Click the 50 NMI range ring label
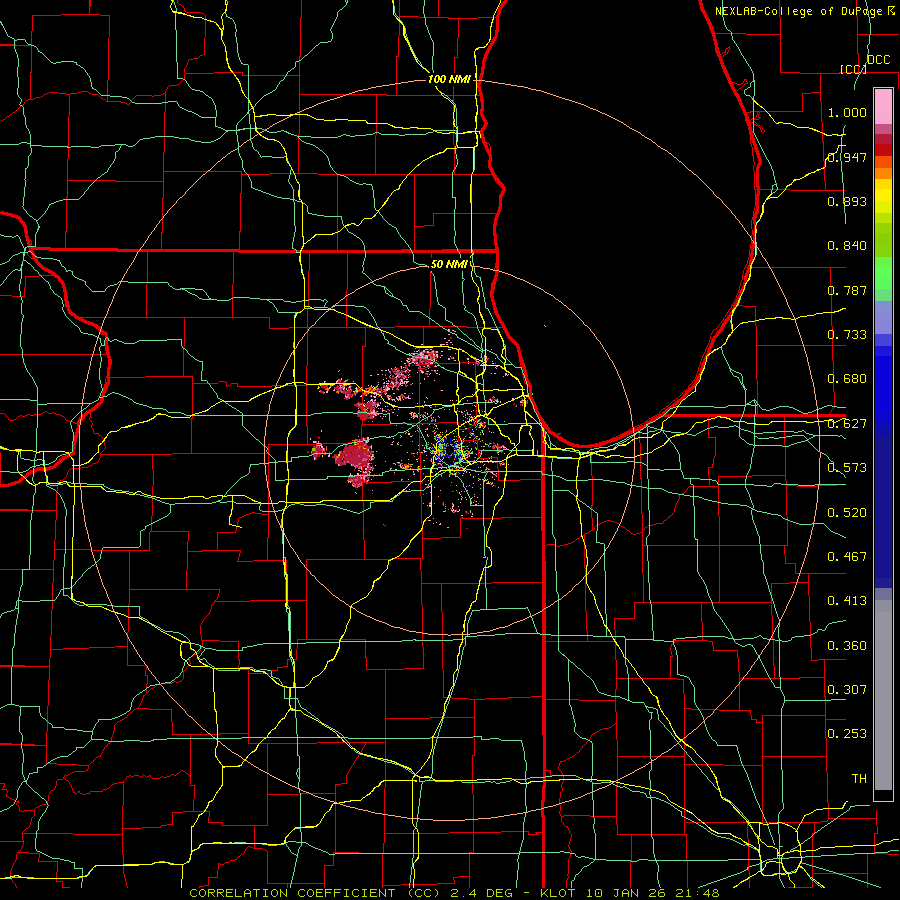The height and width of the screenshot is (900, 900). click(x=449, y=264)
